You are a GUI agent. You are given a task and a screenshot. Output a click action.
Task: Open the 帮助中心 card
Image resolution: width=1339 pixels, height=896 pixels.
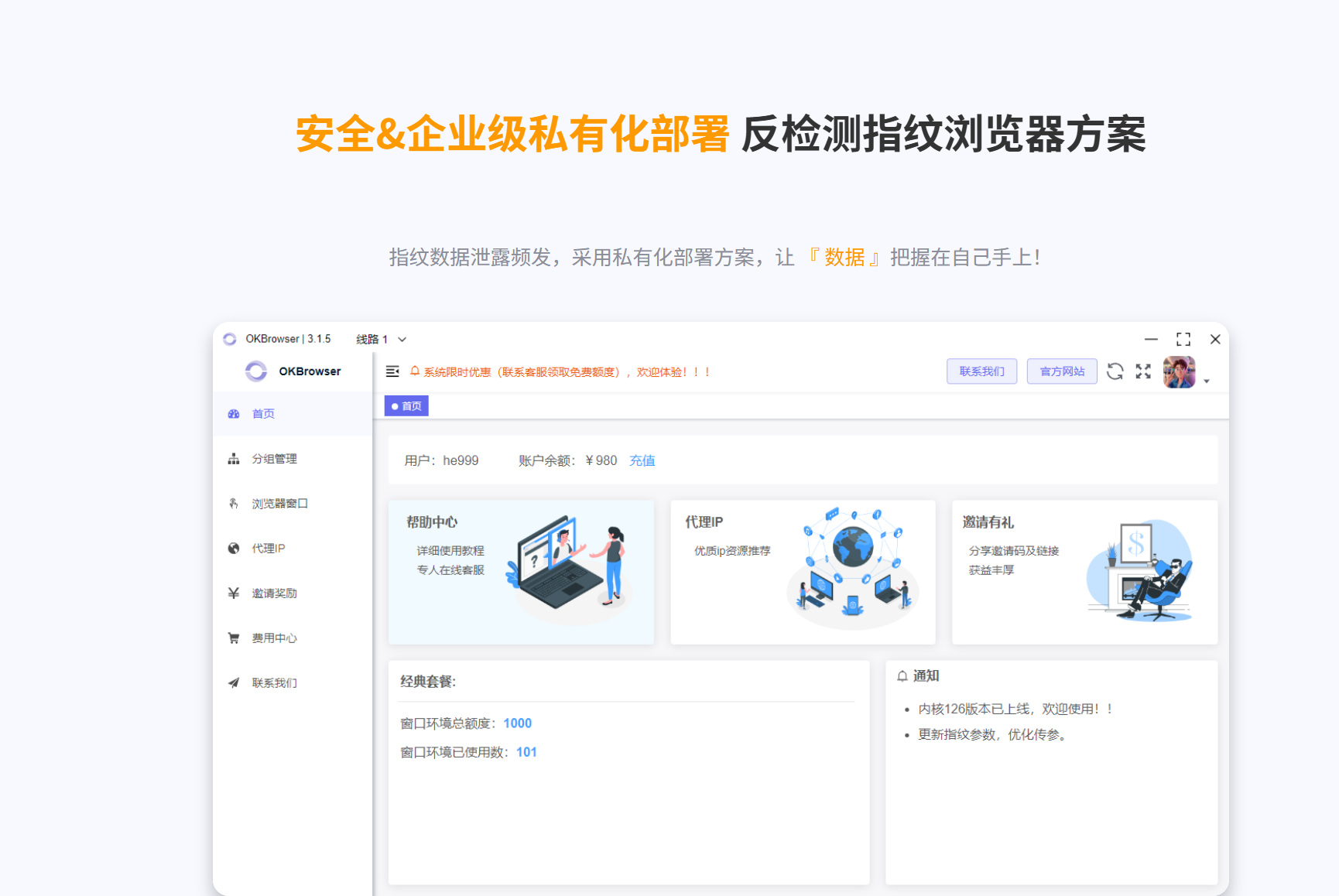(x=521, y=573)
